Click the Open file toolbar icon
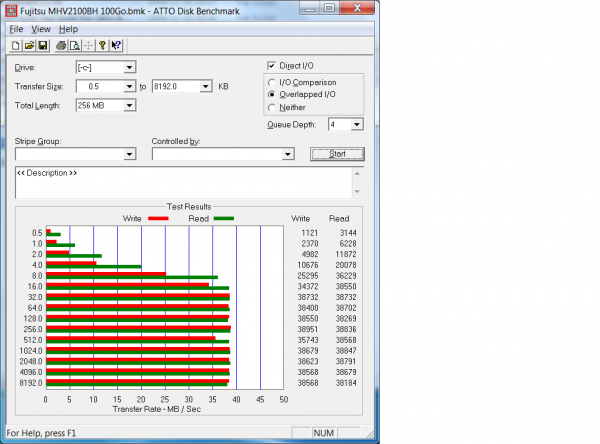Image resolution: width=600 pixels, height=444 pixels. pos(29,46)
